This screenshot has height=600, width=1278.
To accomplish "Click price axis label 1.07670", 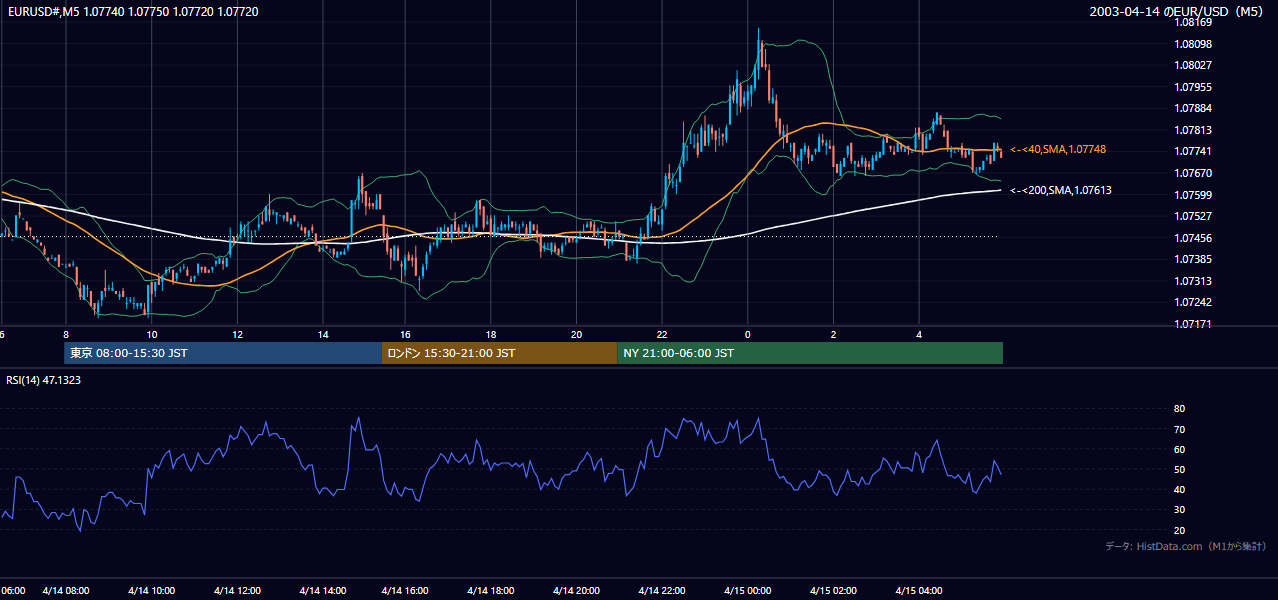I will click(1192, 173).
